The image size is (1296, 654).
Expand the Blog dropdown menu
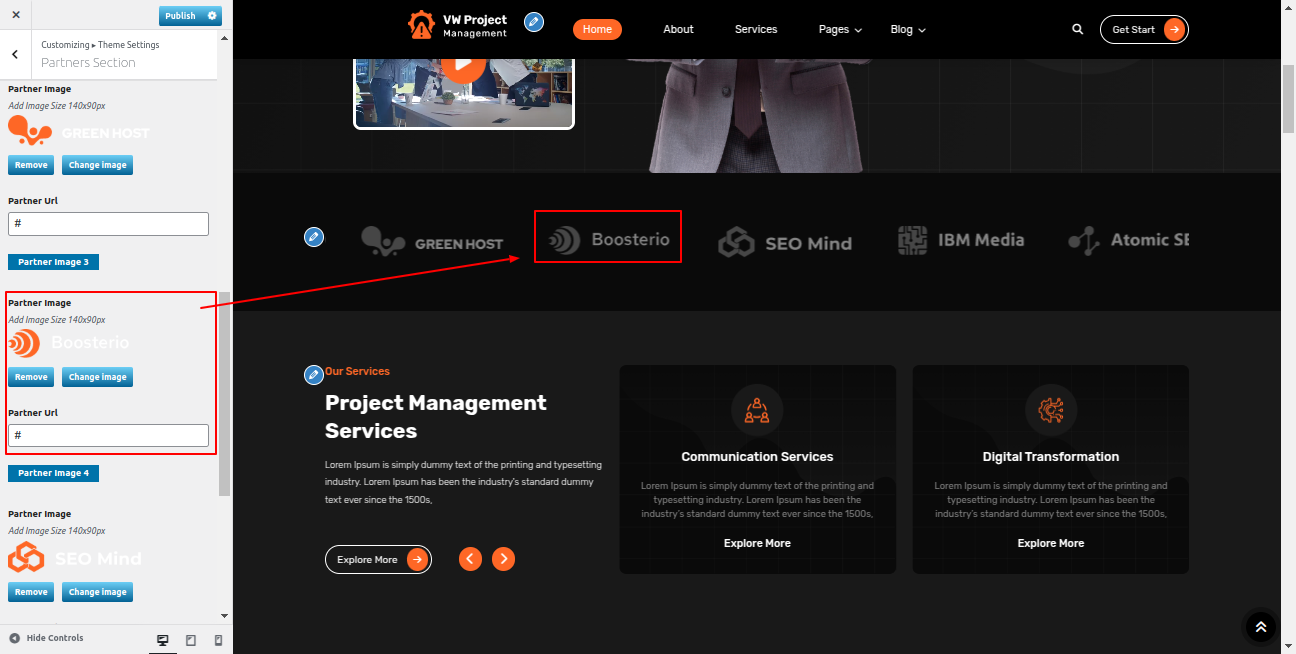907,30
